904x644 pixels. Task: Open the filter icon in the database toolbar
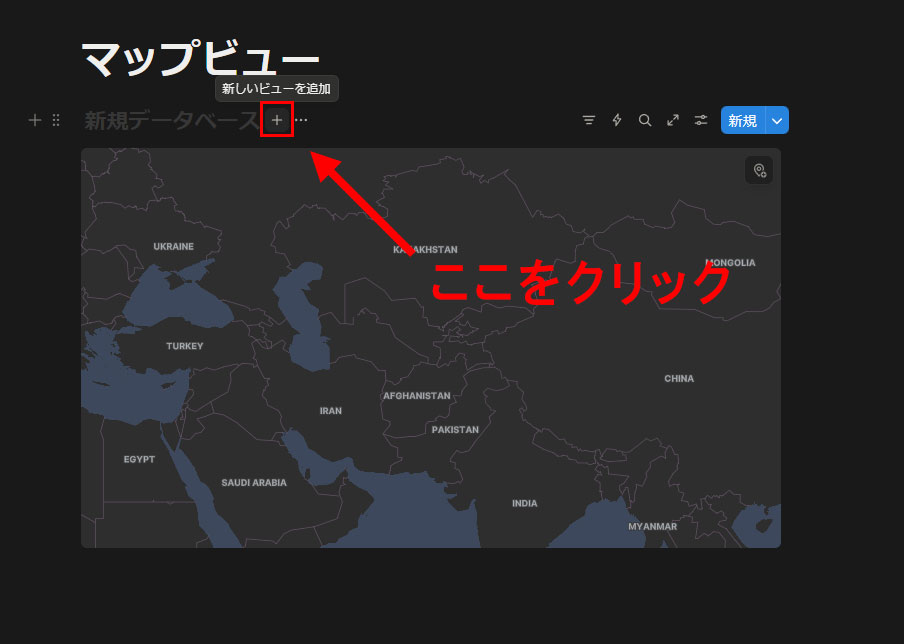589,121
